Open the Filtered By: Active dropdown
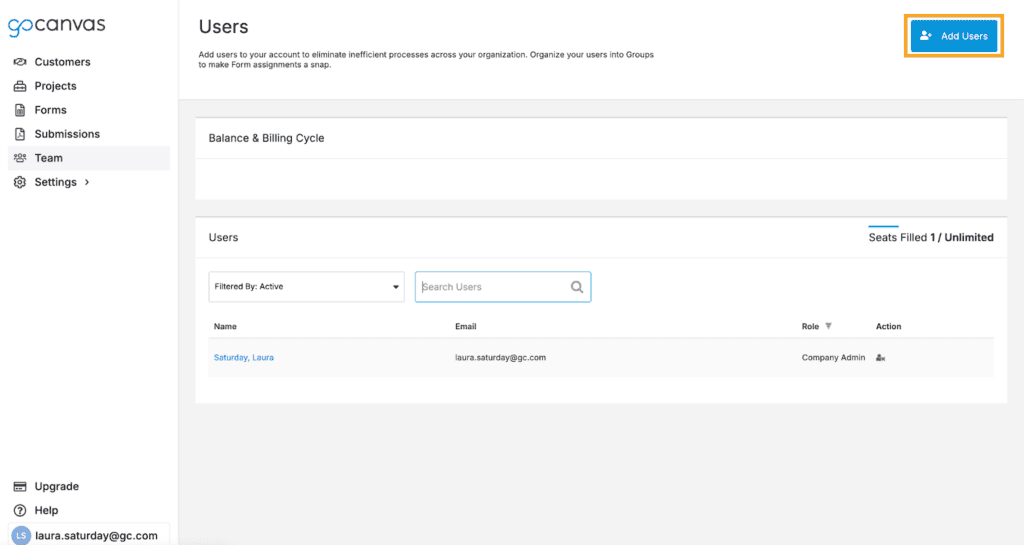The image size is (1024, 545). click(x=306, y=287)
